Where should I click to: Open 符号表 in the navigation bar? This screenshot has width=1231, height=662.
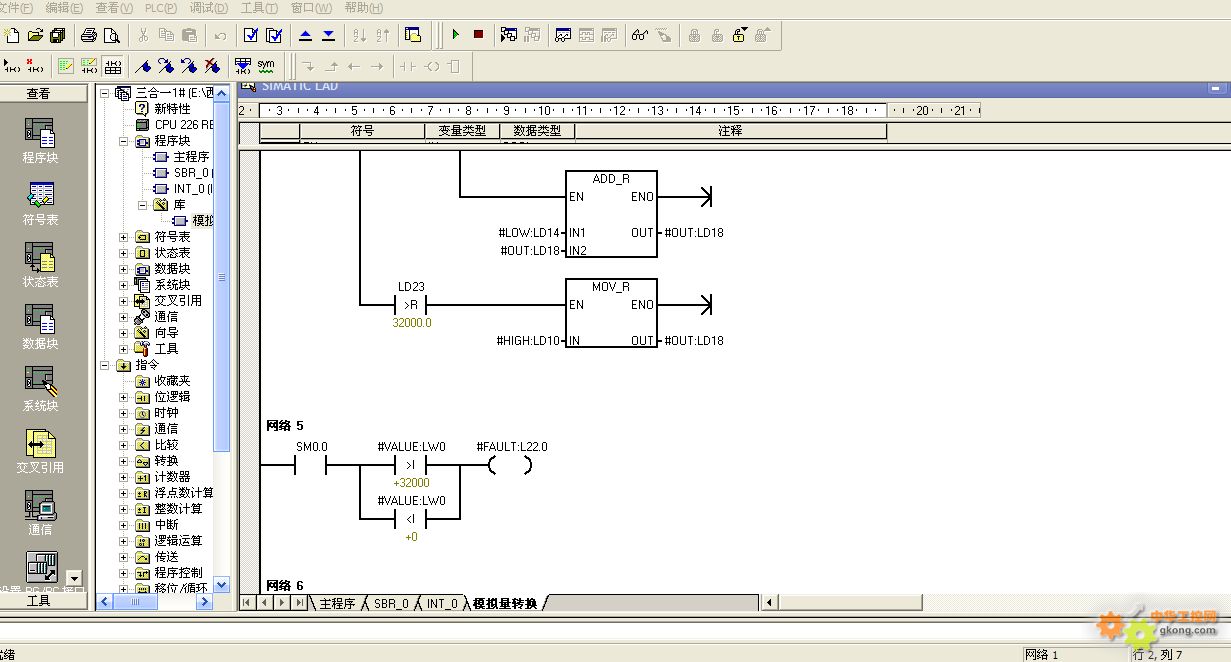click(x=41, y=203)
